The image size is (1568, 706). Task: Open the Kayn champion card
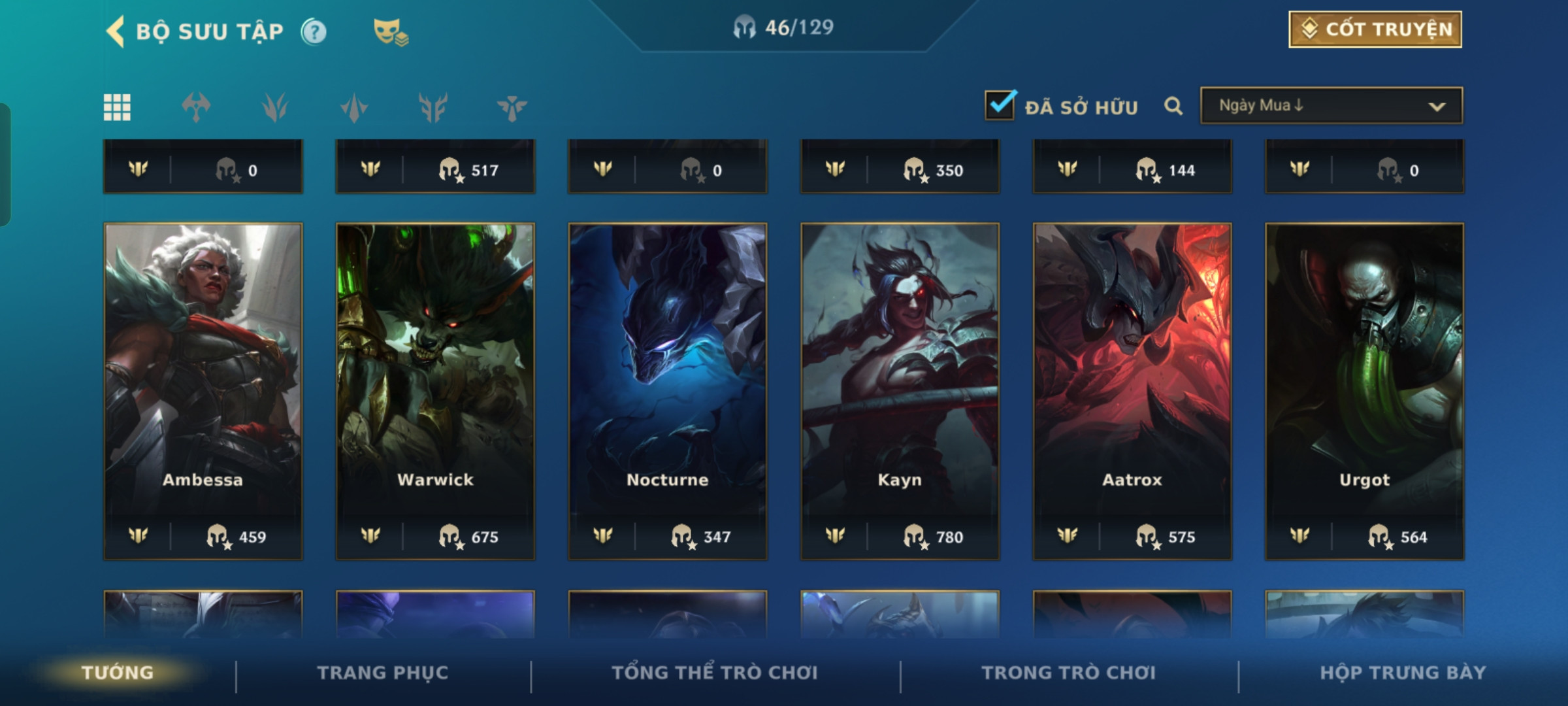900,391
